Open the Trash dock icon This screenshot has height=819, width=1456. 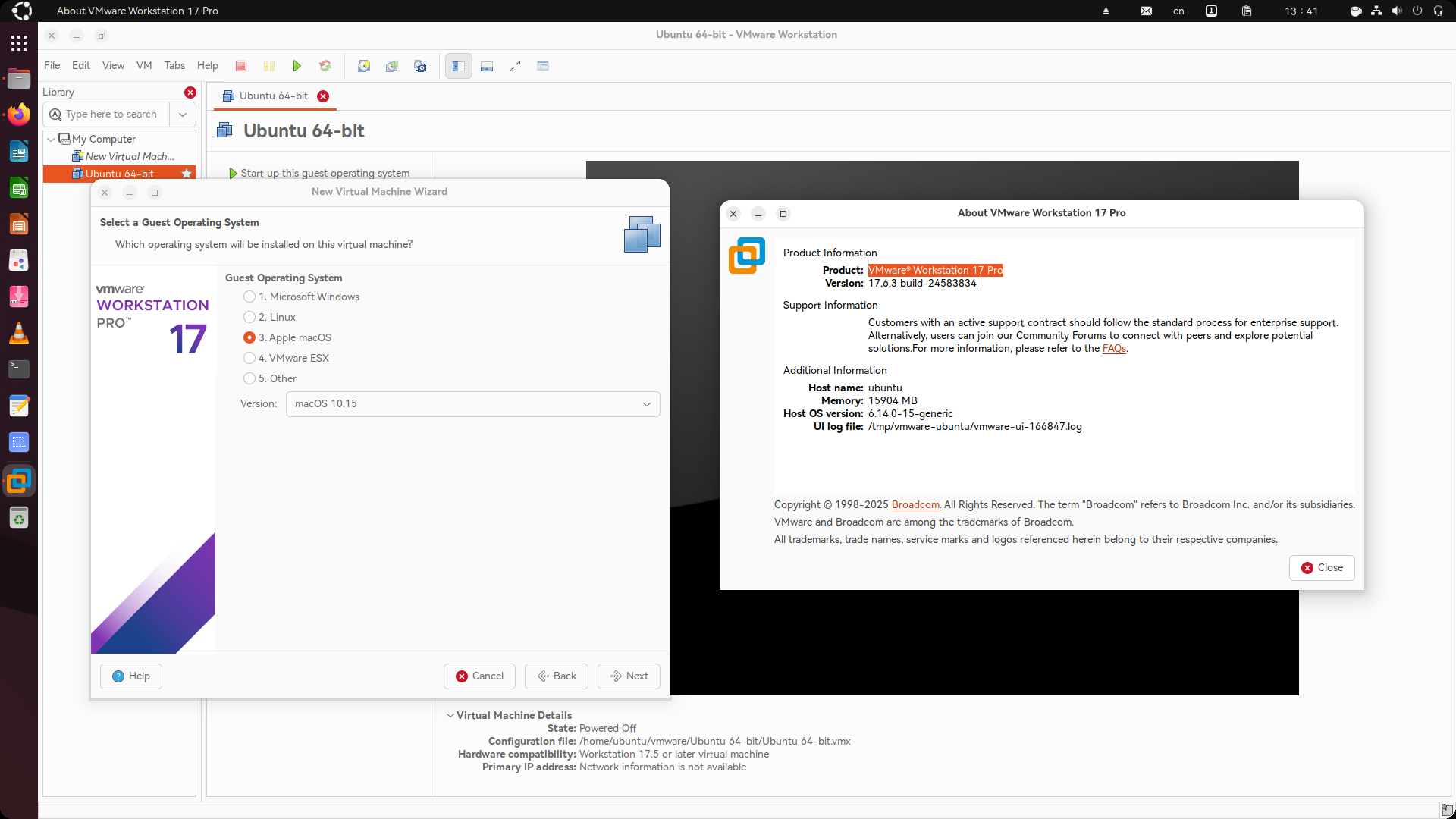tap(19, 518)
